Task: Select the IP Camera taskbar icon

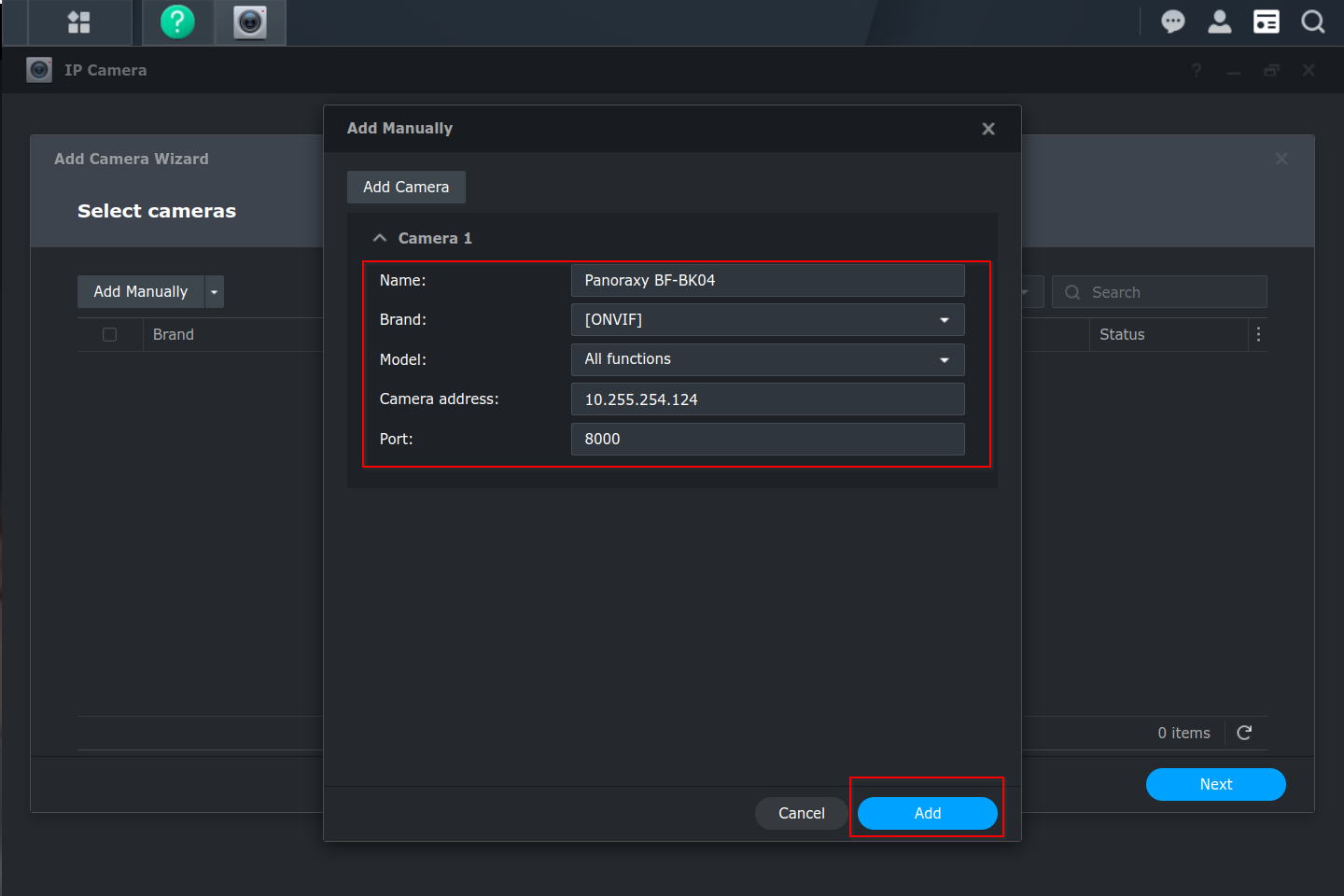Action: (x=250, y=22)
